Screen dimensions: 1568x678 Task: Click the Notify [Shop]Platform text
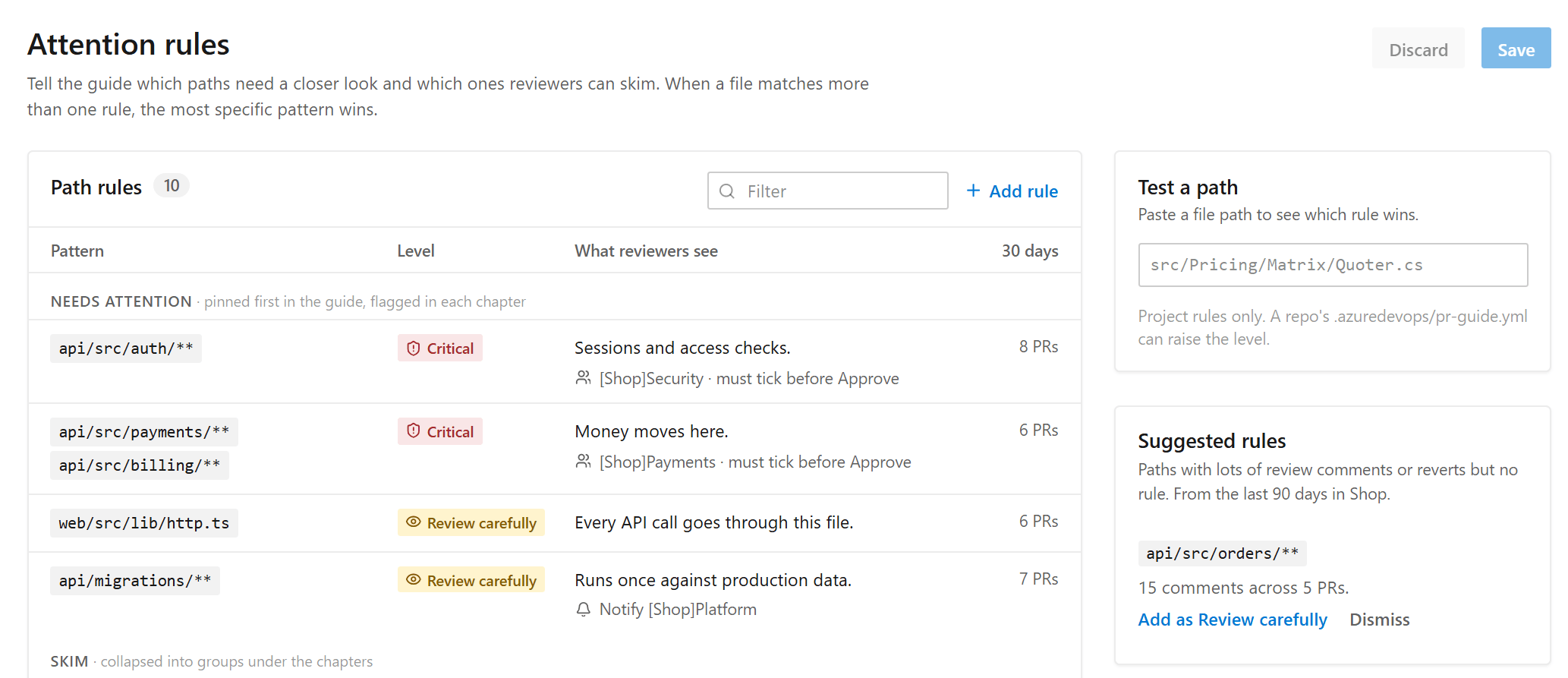678,609
